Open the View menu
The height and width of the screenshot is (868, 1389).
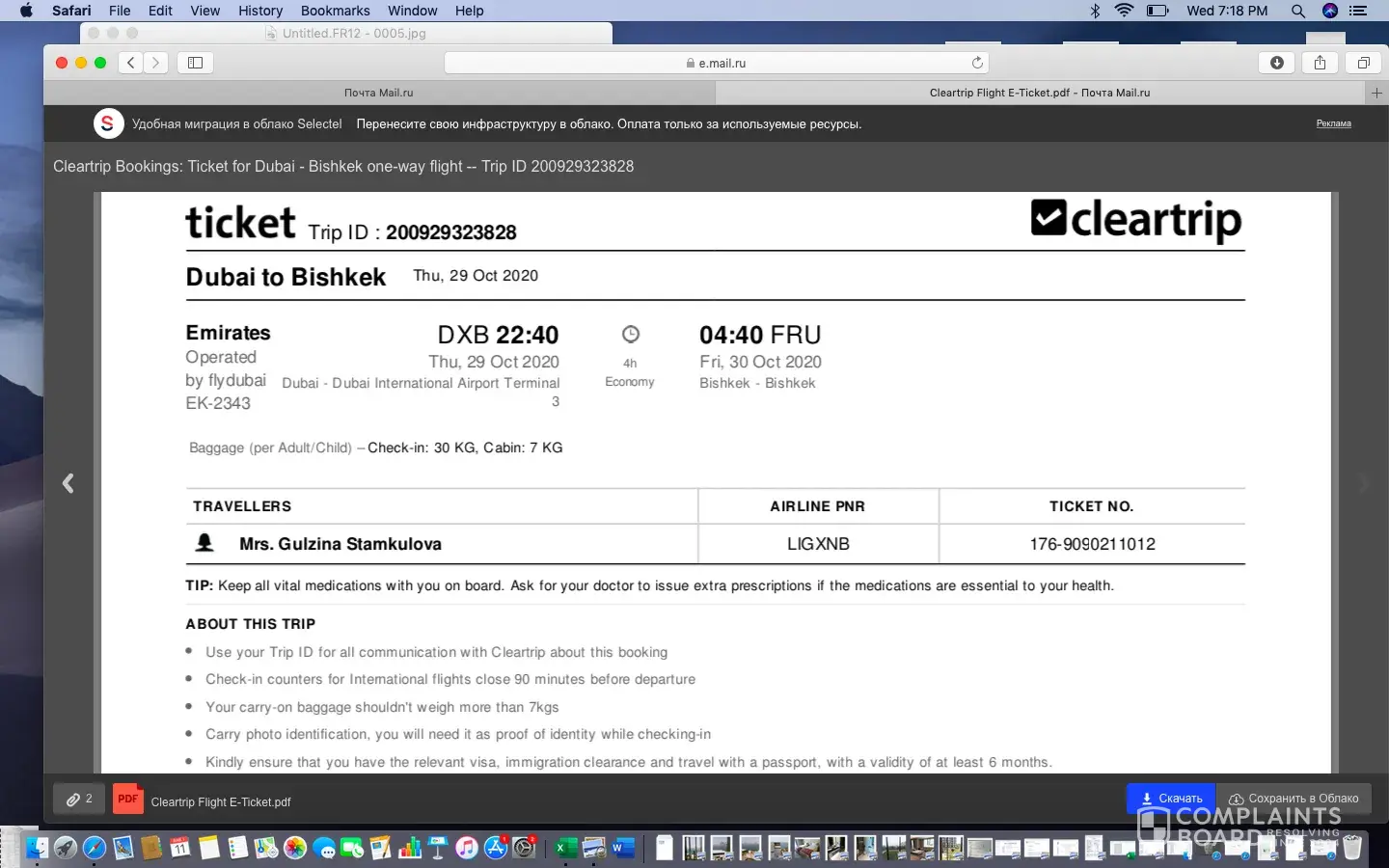(204, 11)
